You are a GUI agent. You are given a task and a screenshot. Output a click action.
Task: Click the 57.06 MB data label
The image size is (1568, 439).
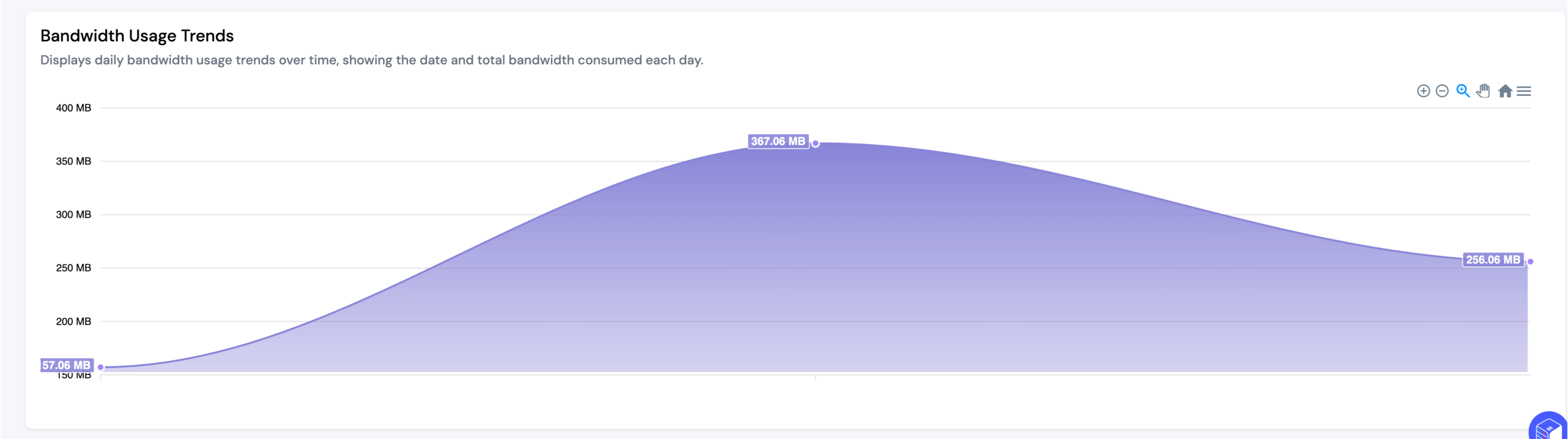pos(66,365)
